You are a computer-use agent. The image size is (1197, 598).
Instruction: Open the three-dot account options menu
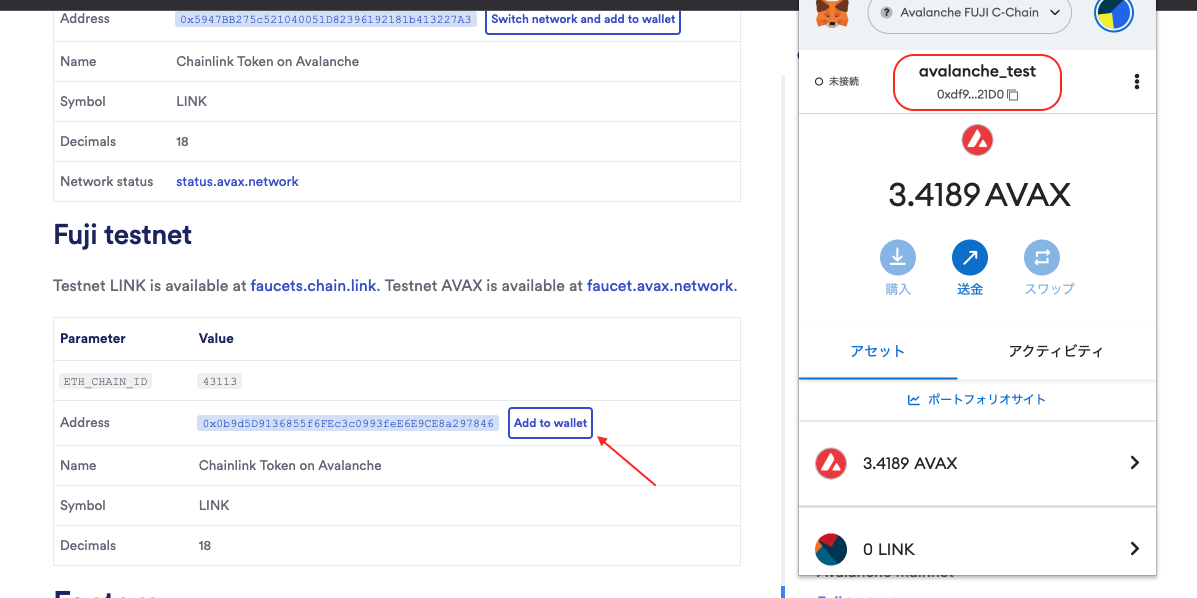(x=1137, y=82)
